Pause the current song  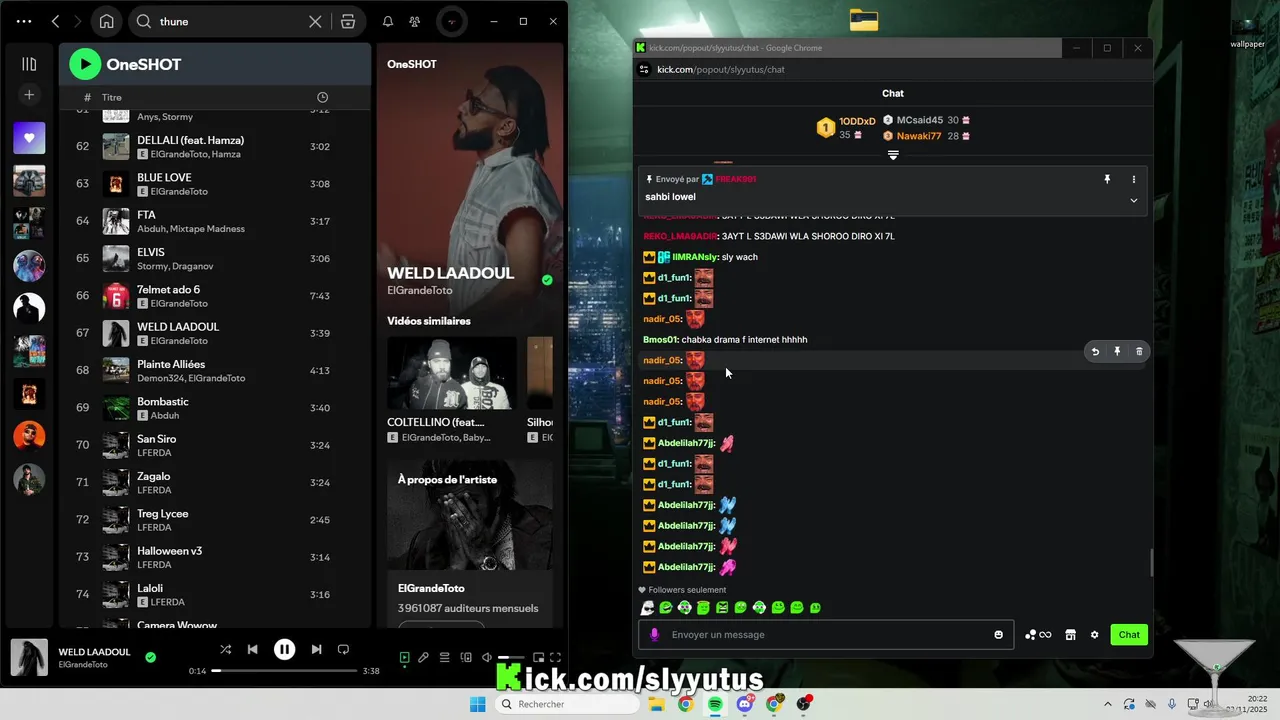point(284,649)
